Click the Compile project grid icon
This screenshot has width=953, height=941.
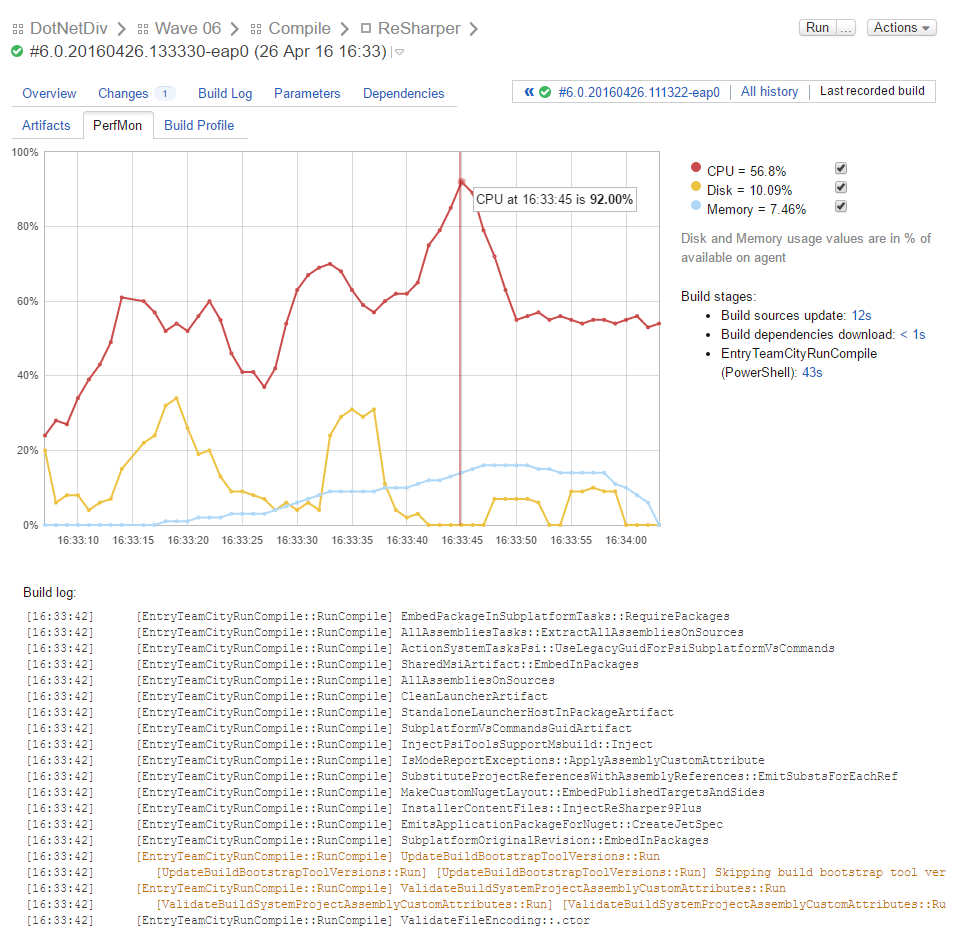tap(256, 29)
